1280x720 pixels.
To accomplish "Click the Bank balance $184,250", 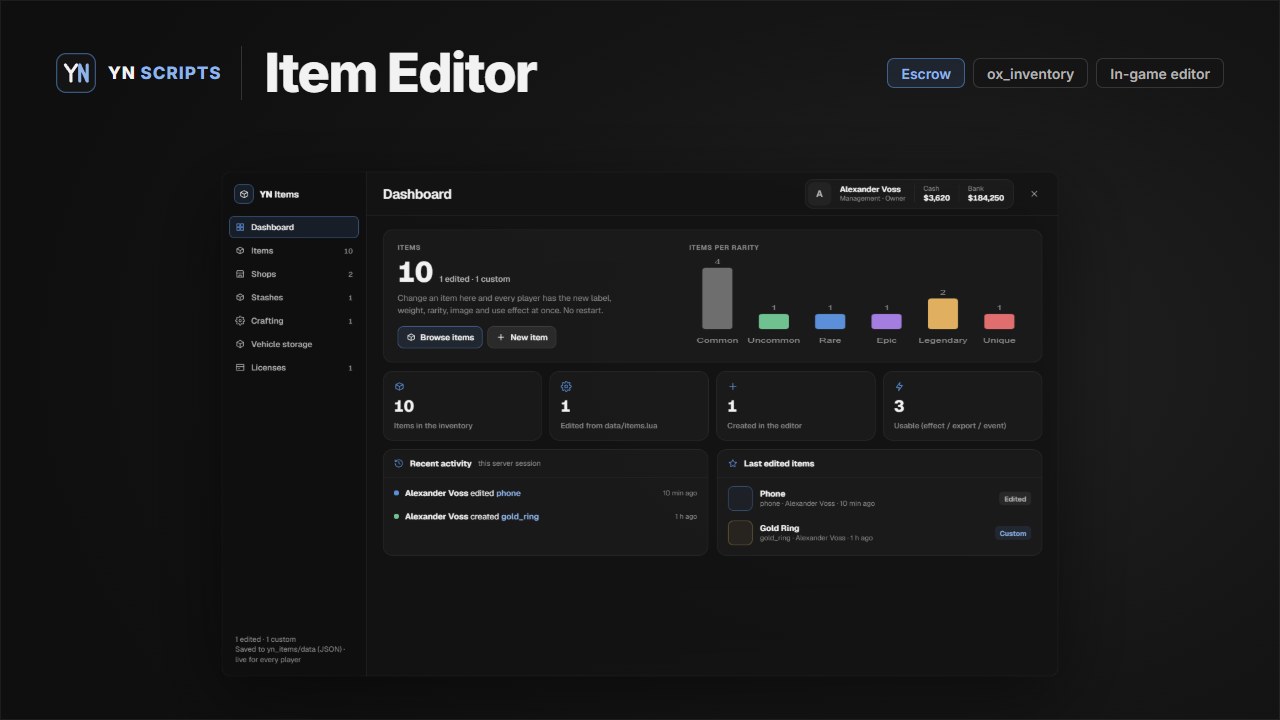I will (x=986, y=198).
